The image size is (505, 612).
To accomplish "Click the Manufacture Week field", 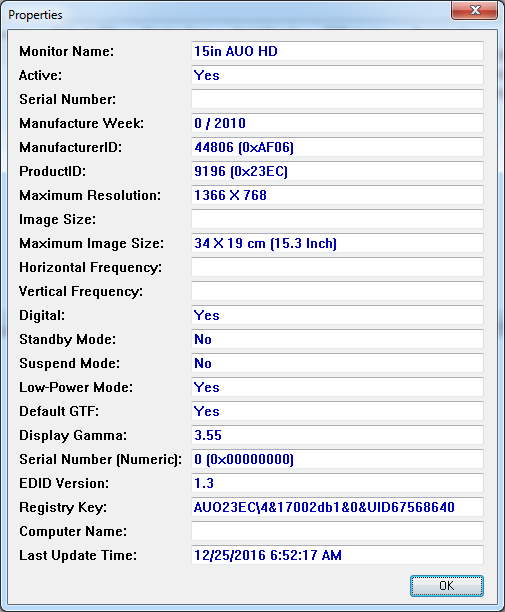I will pyautogui.click(x=337, y=123).
